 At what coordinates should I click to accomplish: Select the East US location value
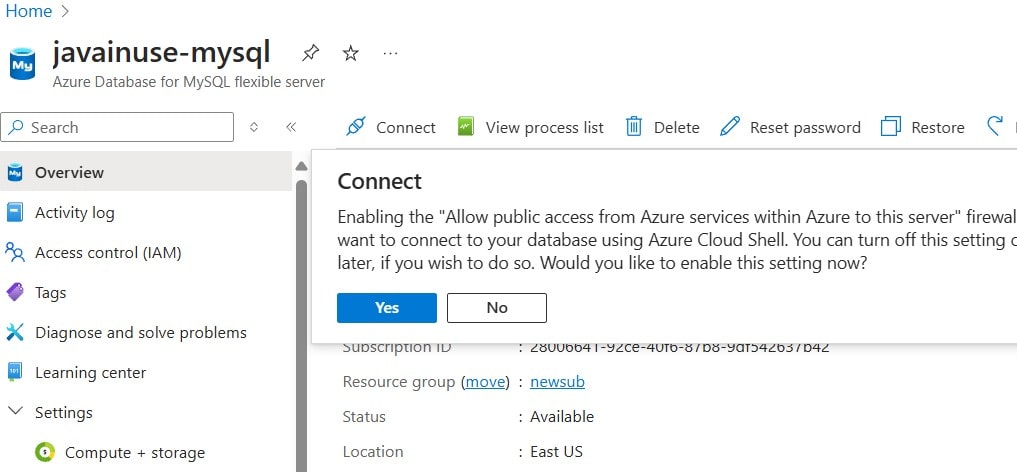click(556, 452)
